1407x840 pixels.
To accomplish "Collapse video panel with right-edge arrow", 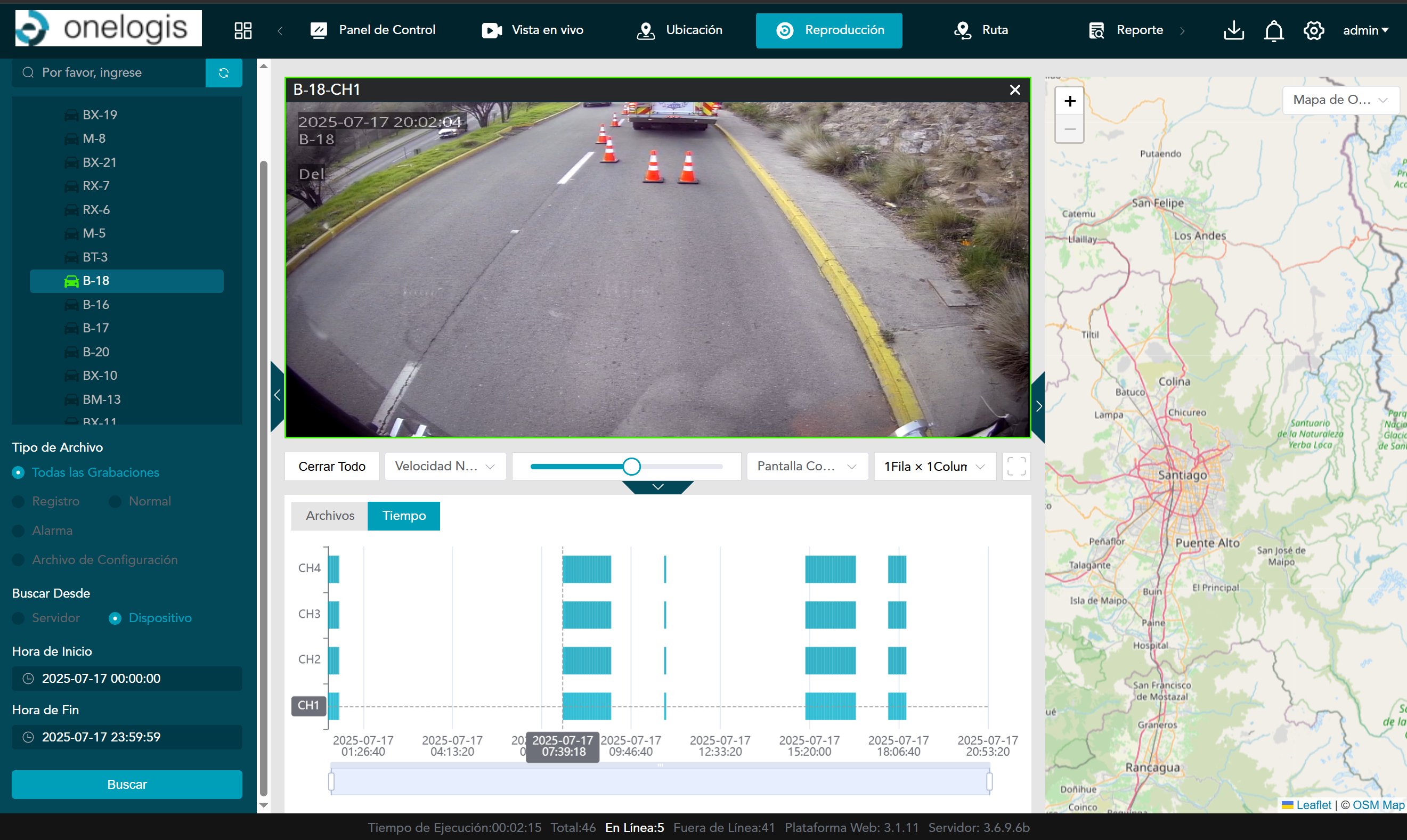I will pyautogui.click(x=1038, y=406).
